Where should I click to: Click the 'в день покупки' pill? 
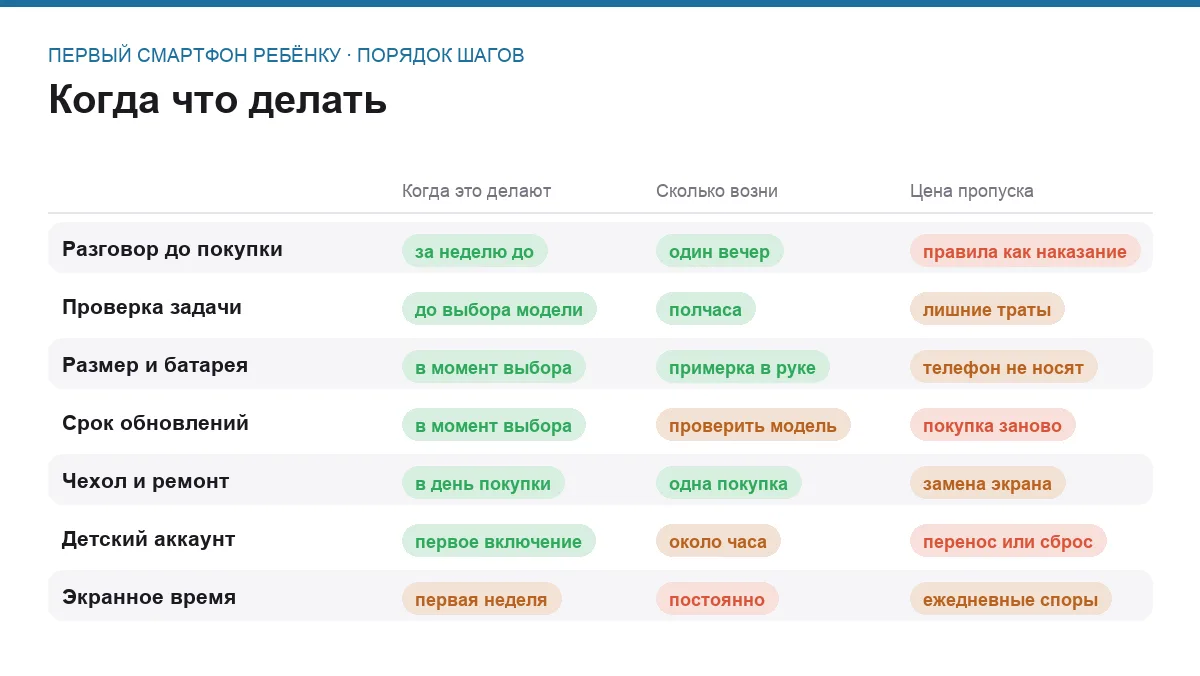coord(483,483)
